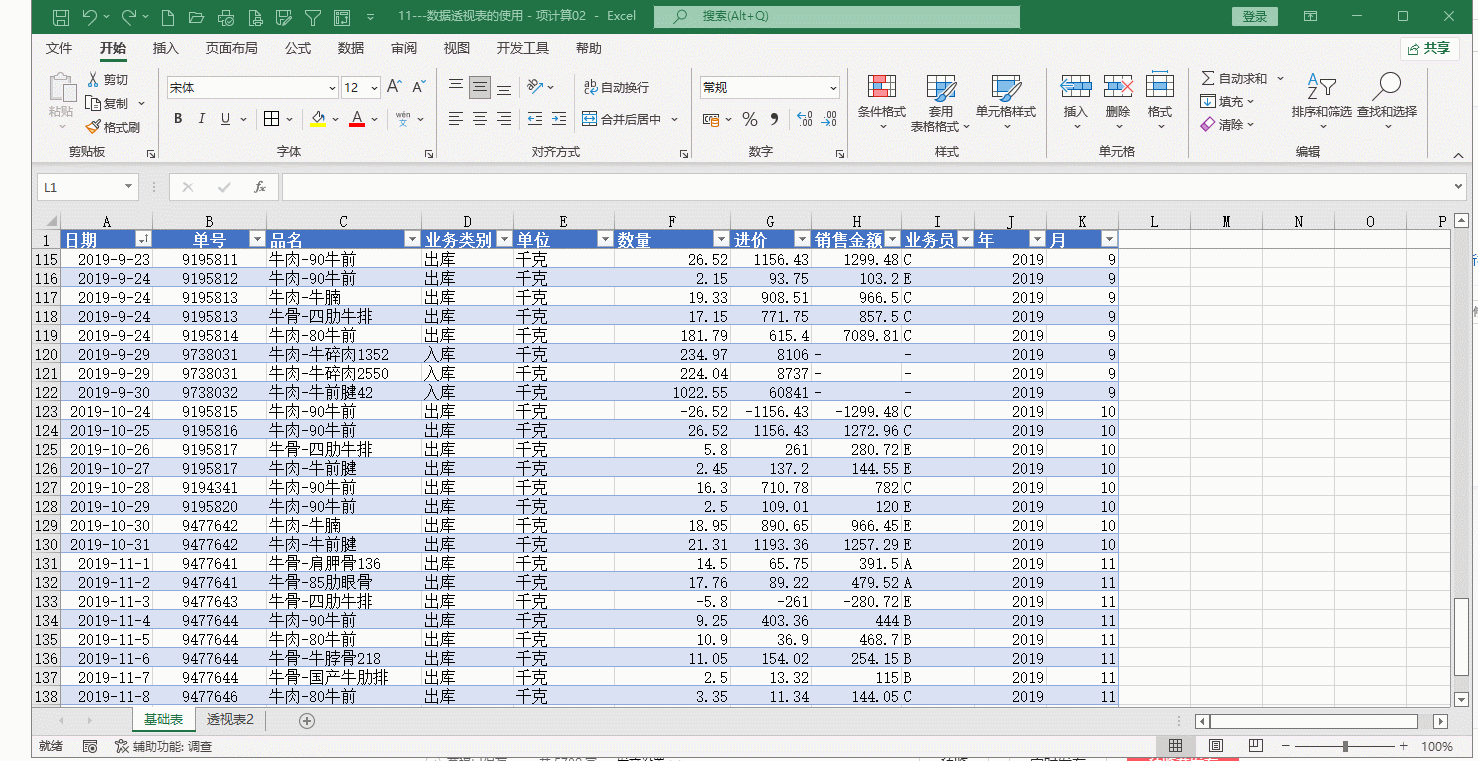Image resolution: width=1478 pixels, height=761 pixels.
Task: Switch to the 数据 ribbon tab
Action: point(350,48)
